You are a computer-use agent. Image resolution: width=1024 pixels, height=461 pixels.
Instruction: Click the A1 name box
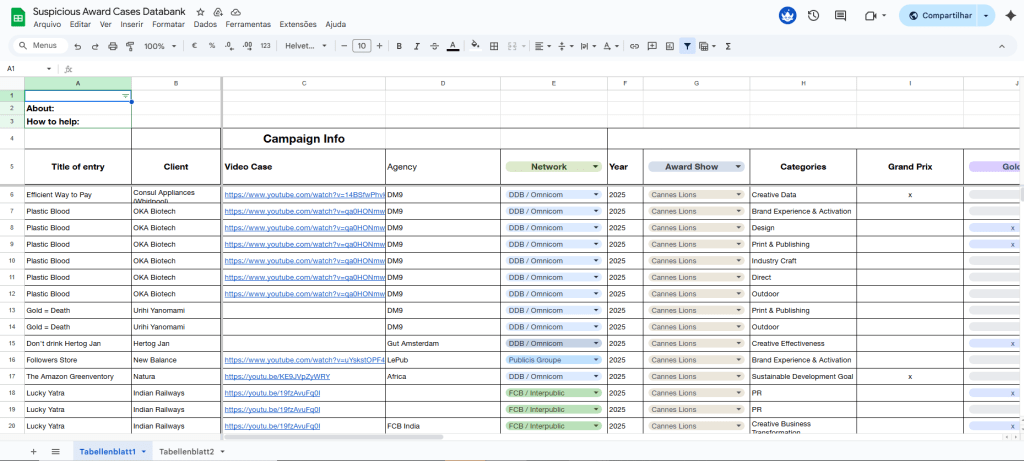[x=29, y=69]
